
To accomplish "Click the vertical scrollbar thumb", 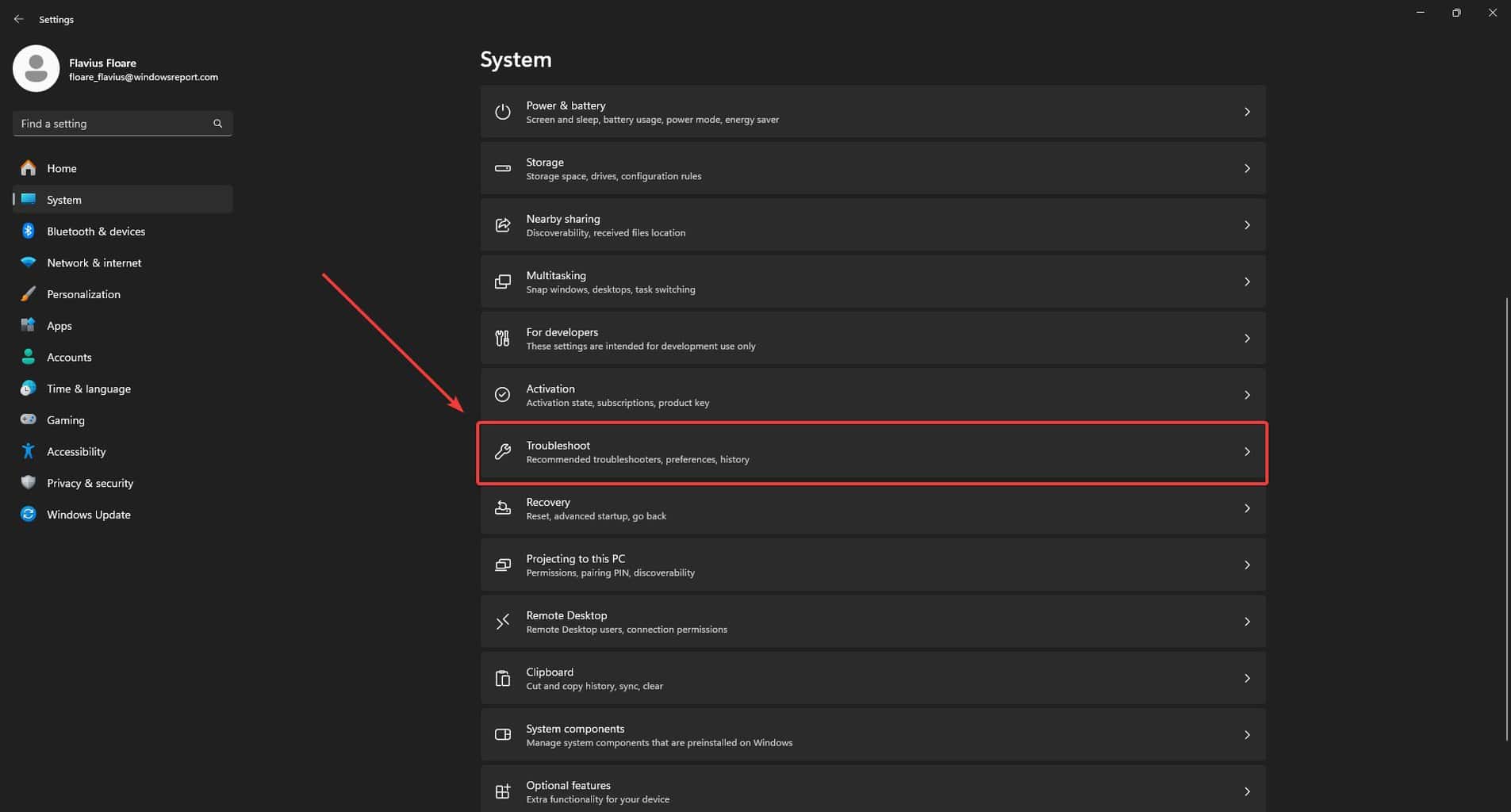I will pyautogui.click(x=1506, y=519).
